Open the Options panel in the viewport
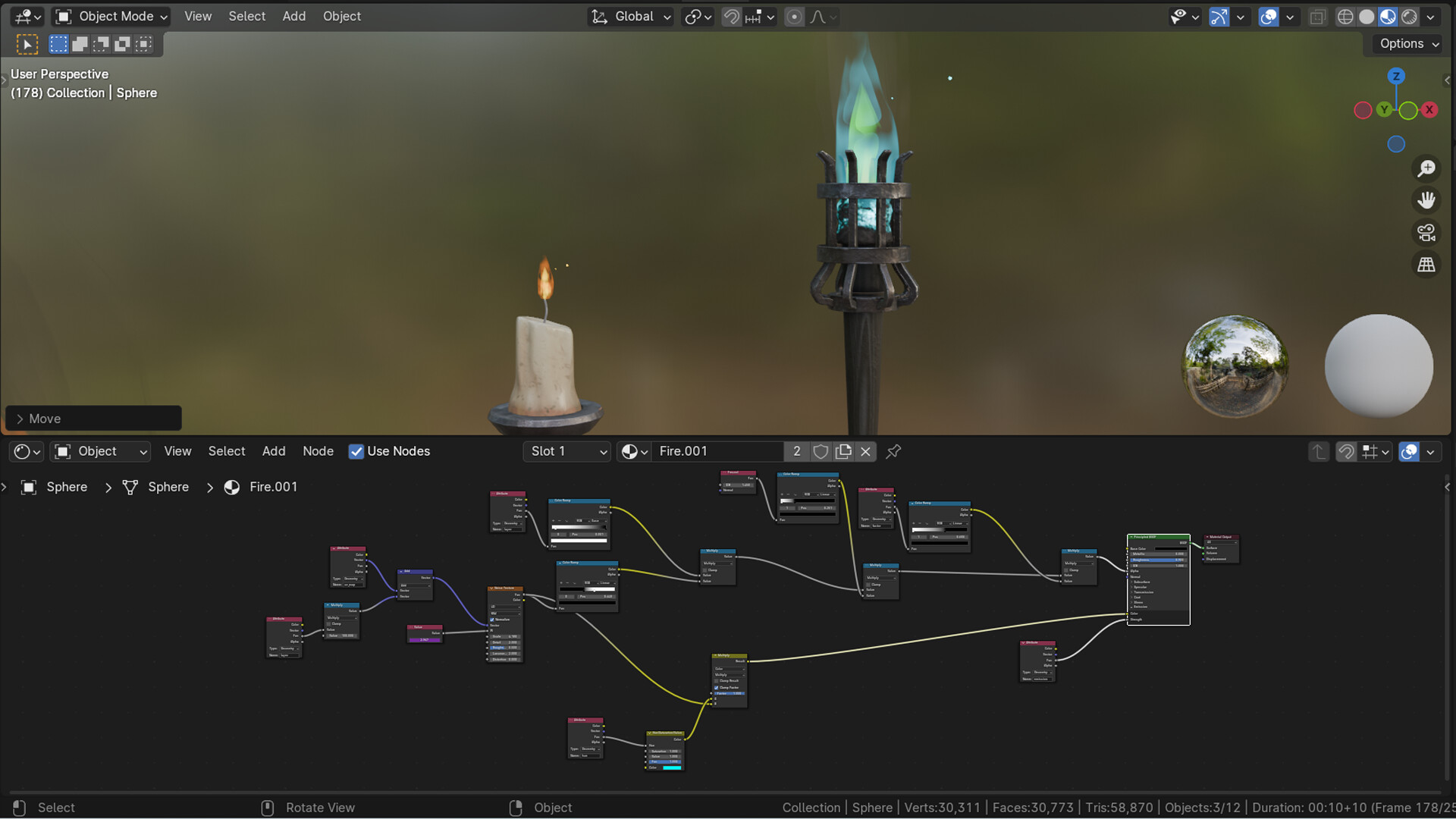Viewport: 1456px width, 819px height. point(1405,43)
